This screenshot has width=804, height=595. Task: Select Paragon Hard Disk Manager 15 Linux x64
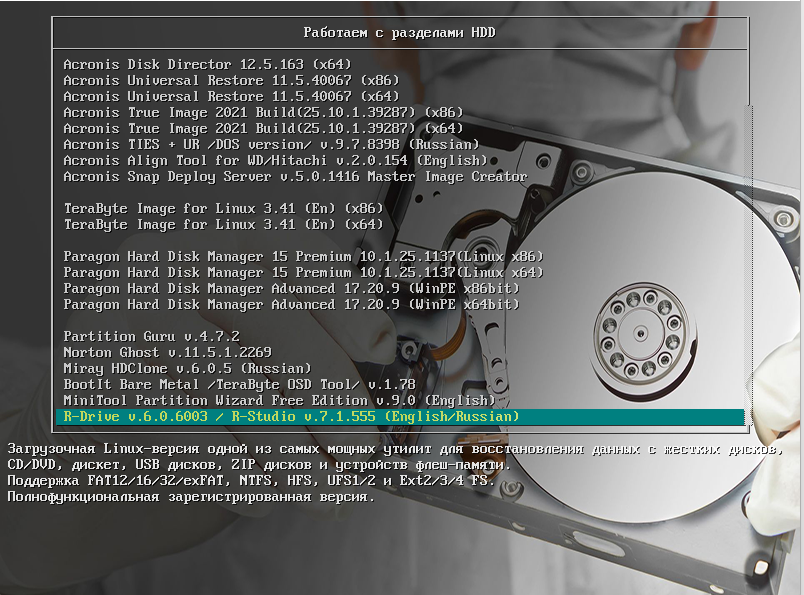click(303, 272)
